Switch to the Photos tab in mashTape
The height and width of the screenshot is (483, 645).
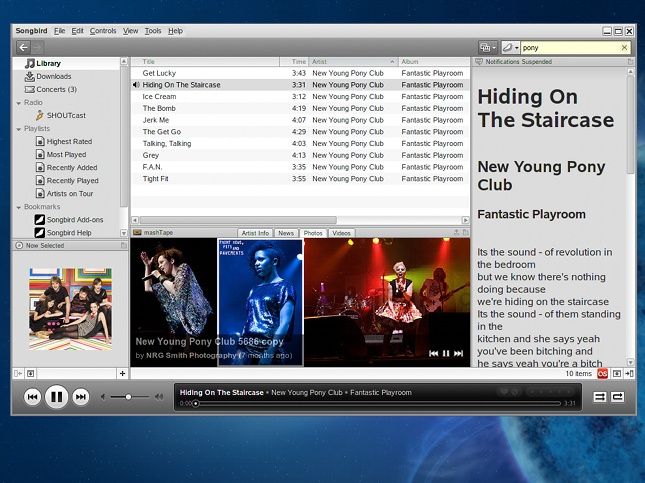pyautogui.click(x=313, y=233)
